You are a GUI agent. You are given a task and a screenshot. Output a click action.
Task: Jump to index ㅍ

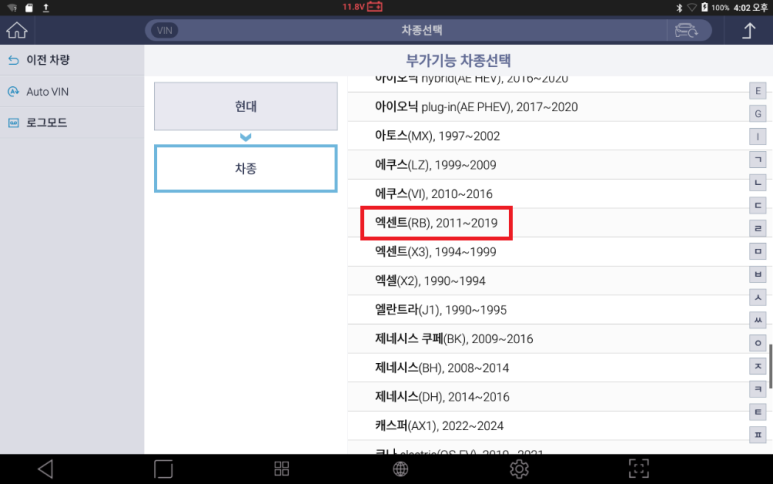click(758, 435)
